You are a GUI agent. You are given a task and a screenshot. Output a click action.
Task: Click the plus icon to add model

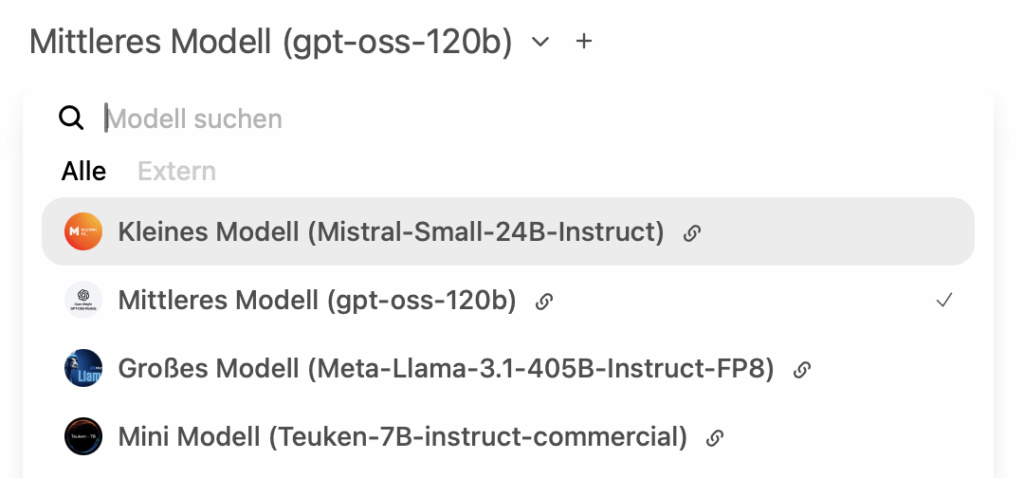point(585,42)
